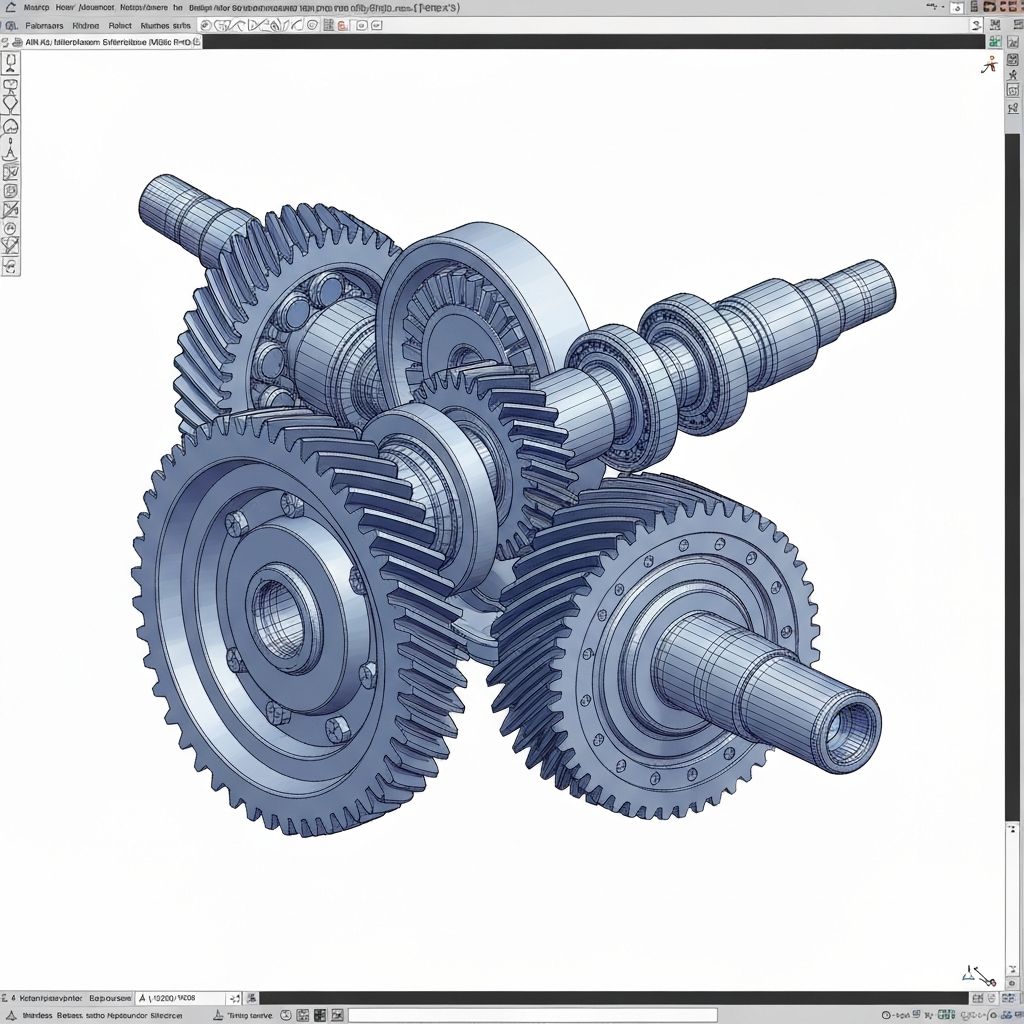
Task: Click the top icon in left vertical toolbar
Action: [10, 64]
